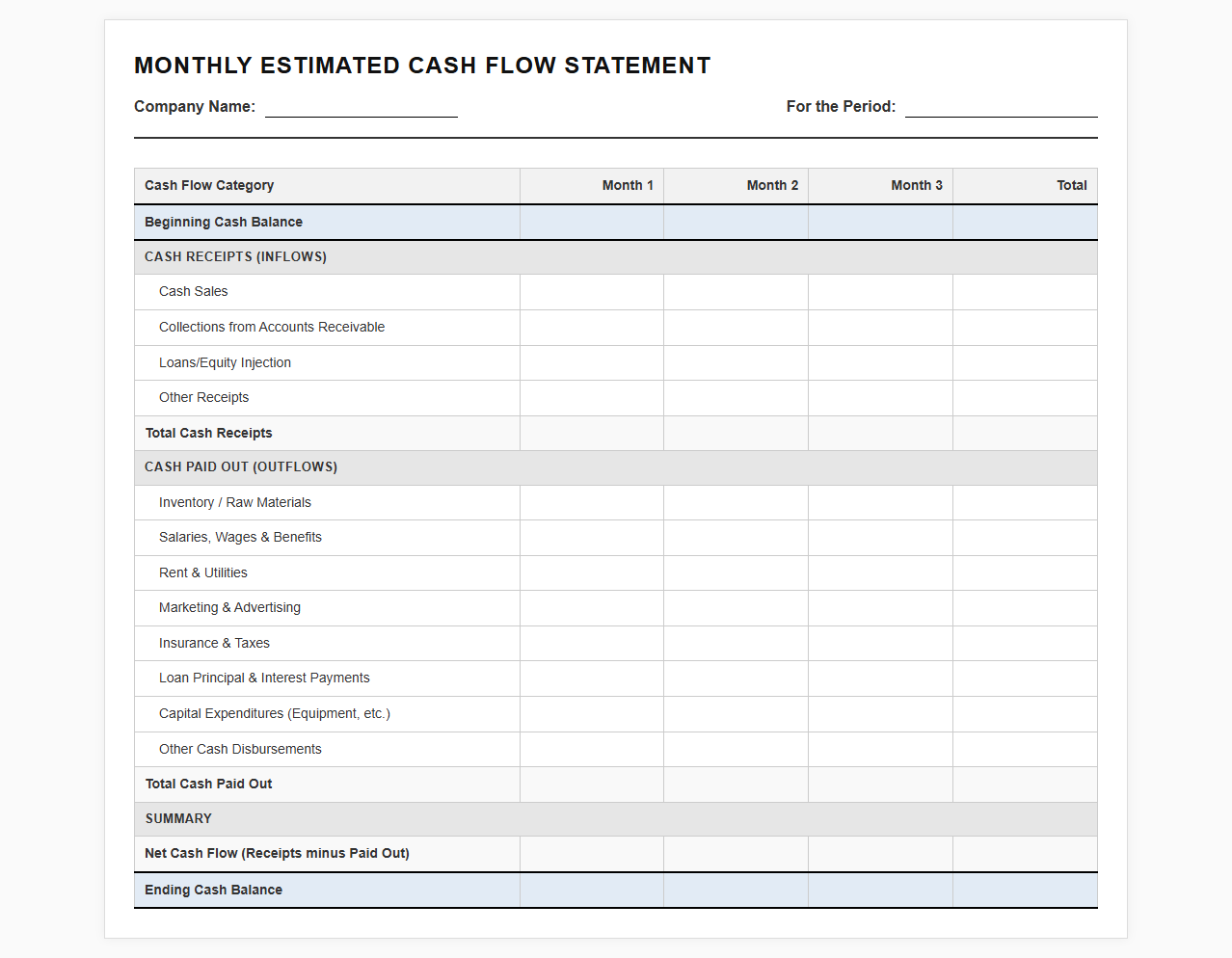Click the Loans/Equity Injection Month 3 cell
This screenshot has height=958, width=1232.
(881, 363)
